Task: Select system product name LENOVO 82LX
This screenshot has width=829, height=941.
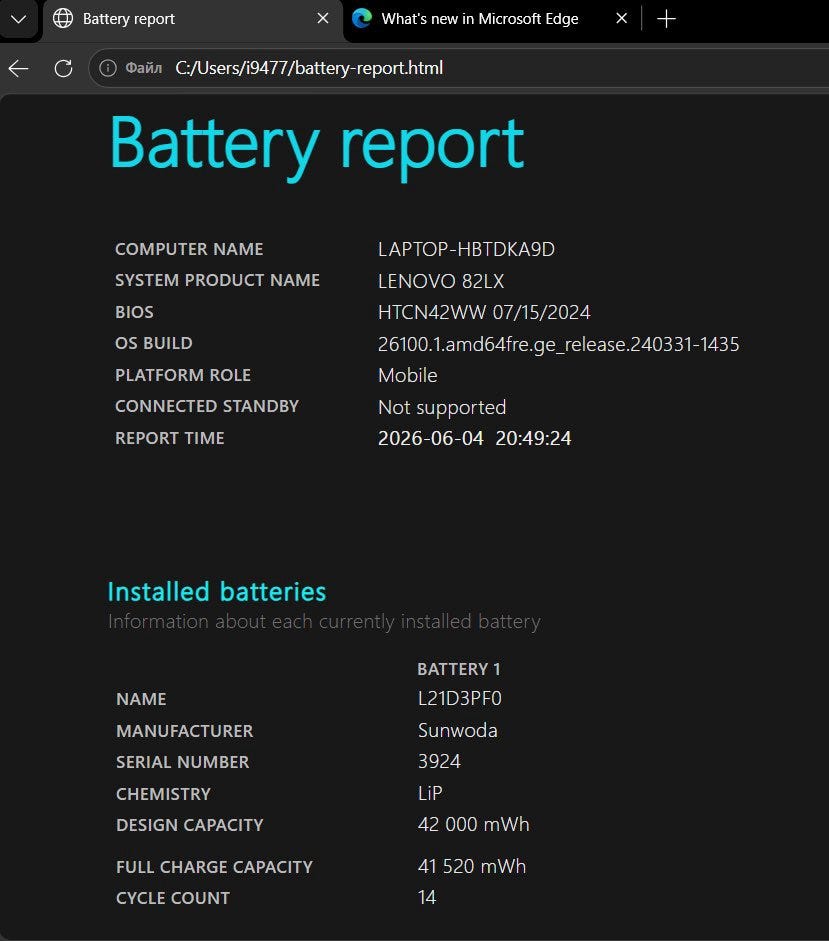Action: [441, 281]
